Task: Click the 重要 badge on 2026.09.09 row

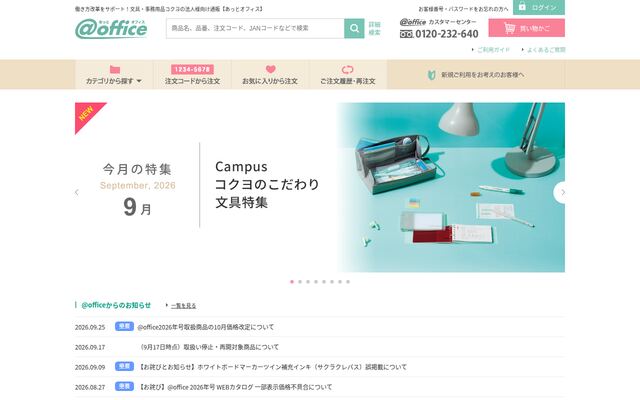Action: (124, 366)
